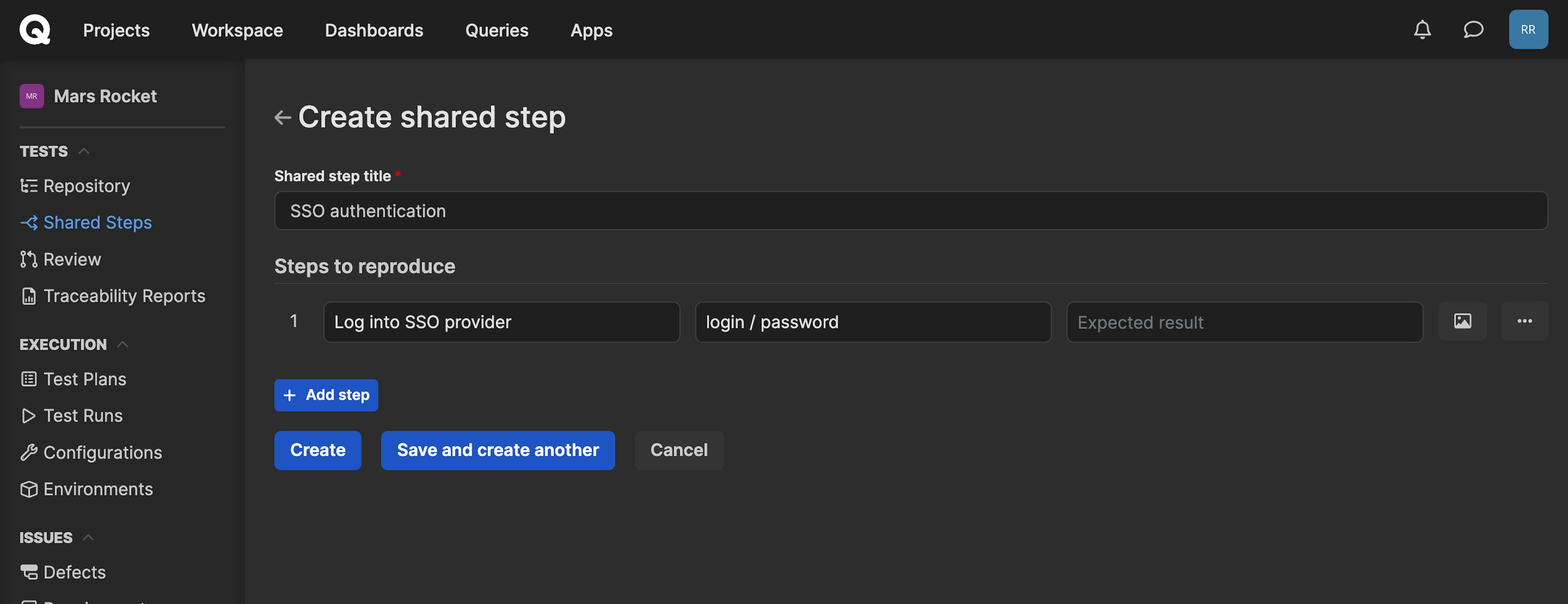This screenshot has width=1568, height=604.
Task: Collapse the EXECUTION section
Action: 122,344
